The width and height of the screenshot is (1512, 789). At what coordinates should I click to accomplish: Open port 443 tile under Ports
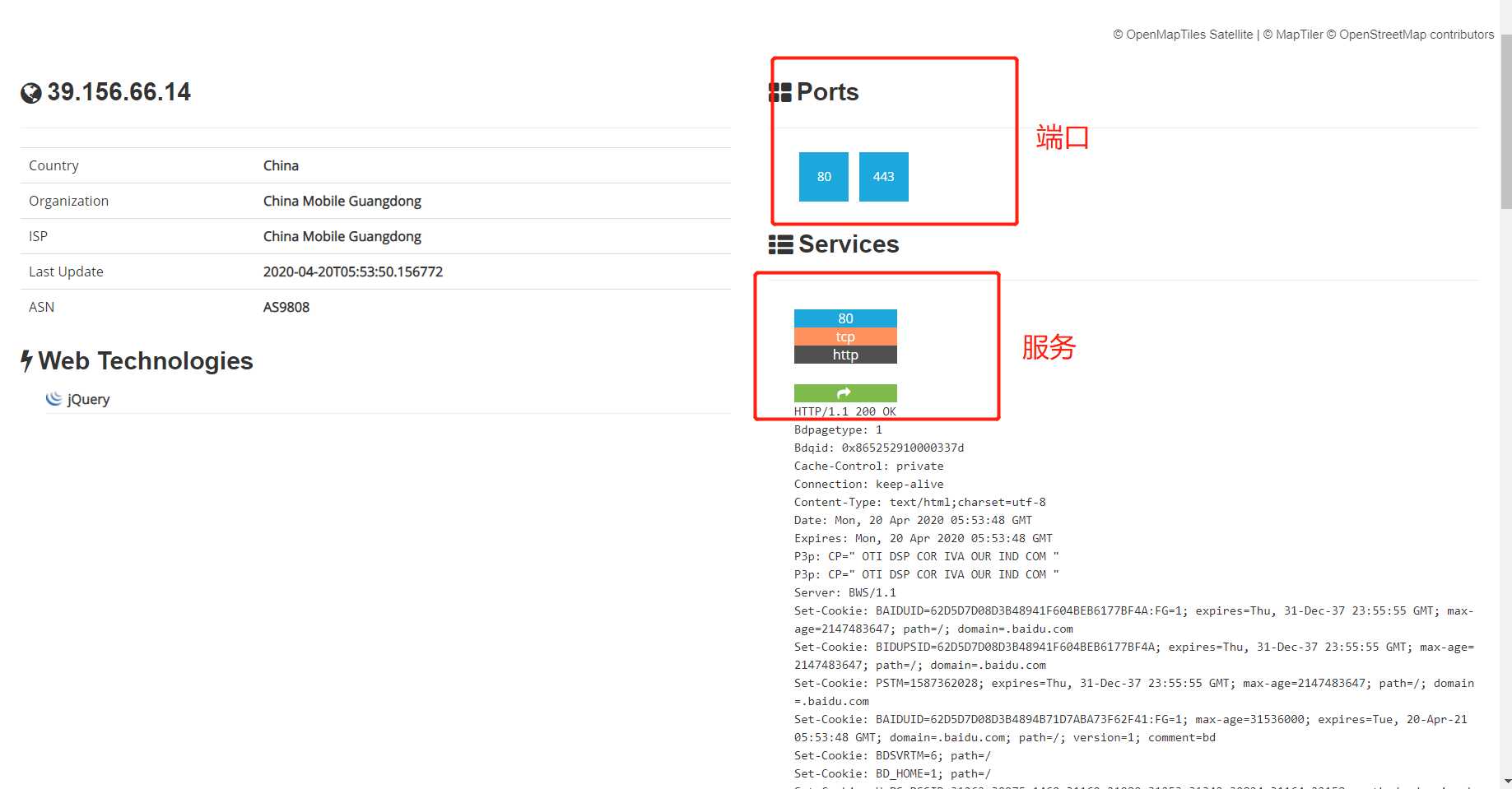coord(884,177)
